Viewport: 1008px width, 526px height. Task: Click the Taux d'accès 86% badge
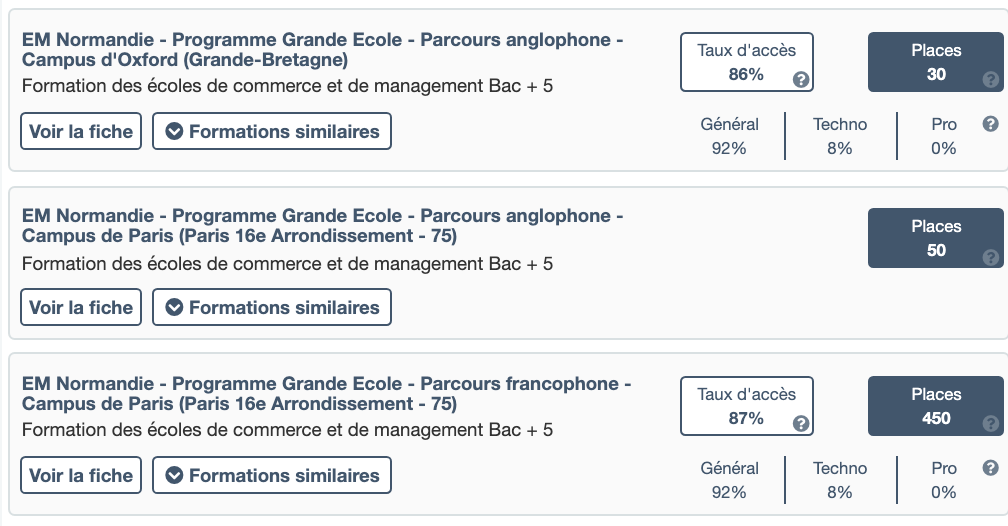point(746,62)
